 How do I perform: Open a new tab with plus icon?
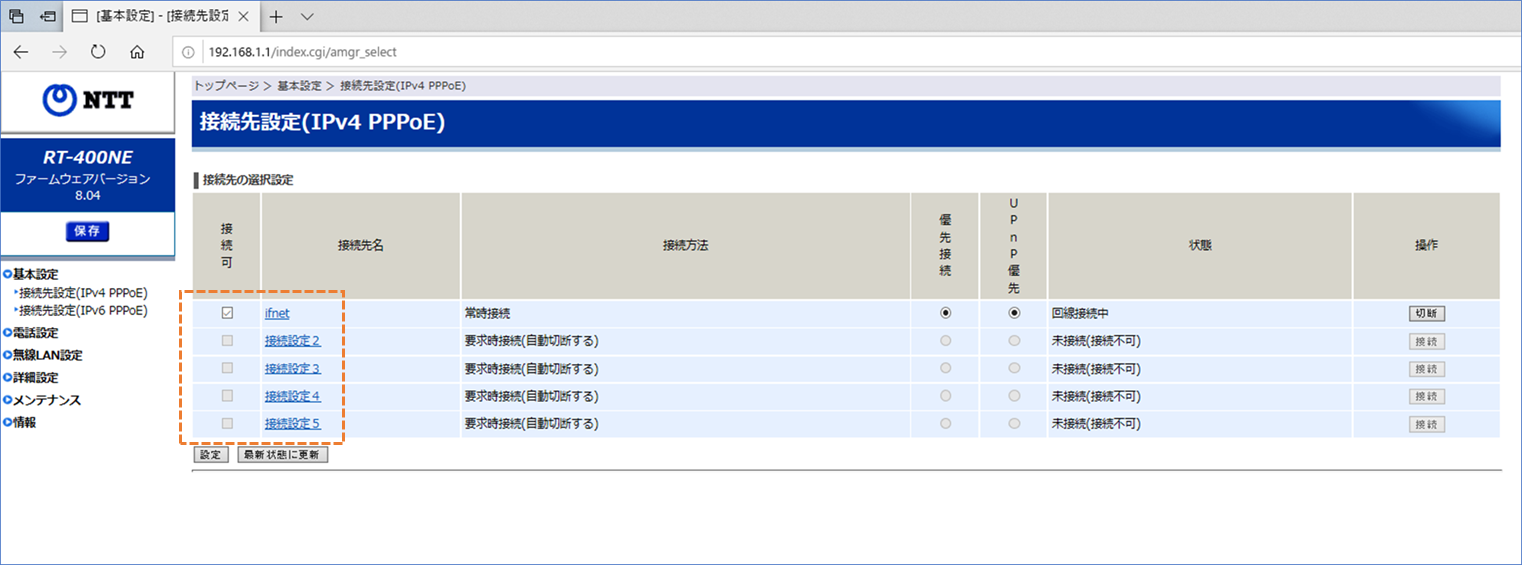point(277,17)
